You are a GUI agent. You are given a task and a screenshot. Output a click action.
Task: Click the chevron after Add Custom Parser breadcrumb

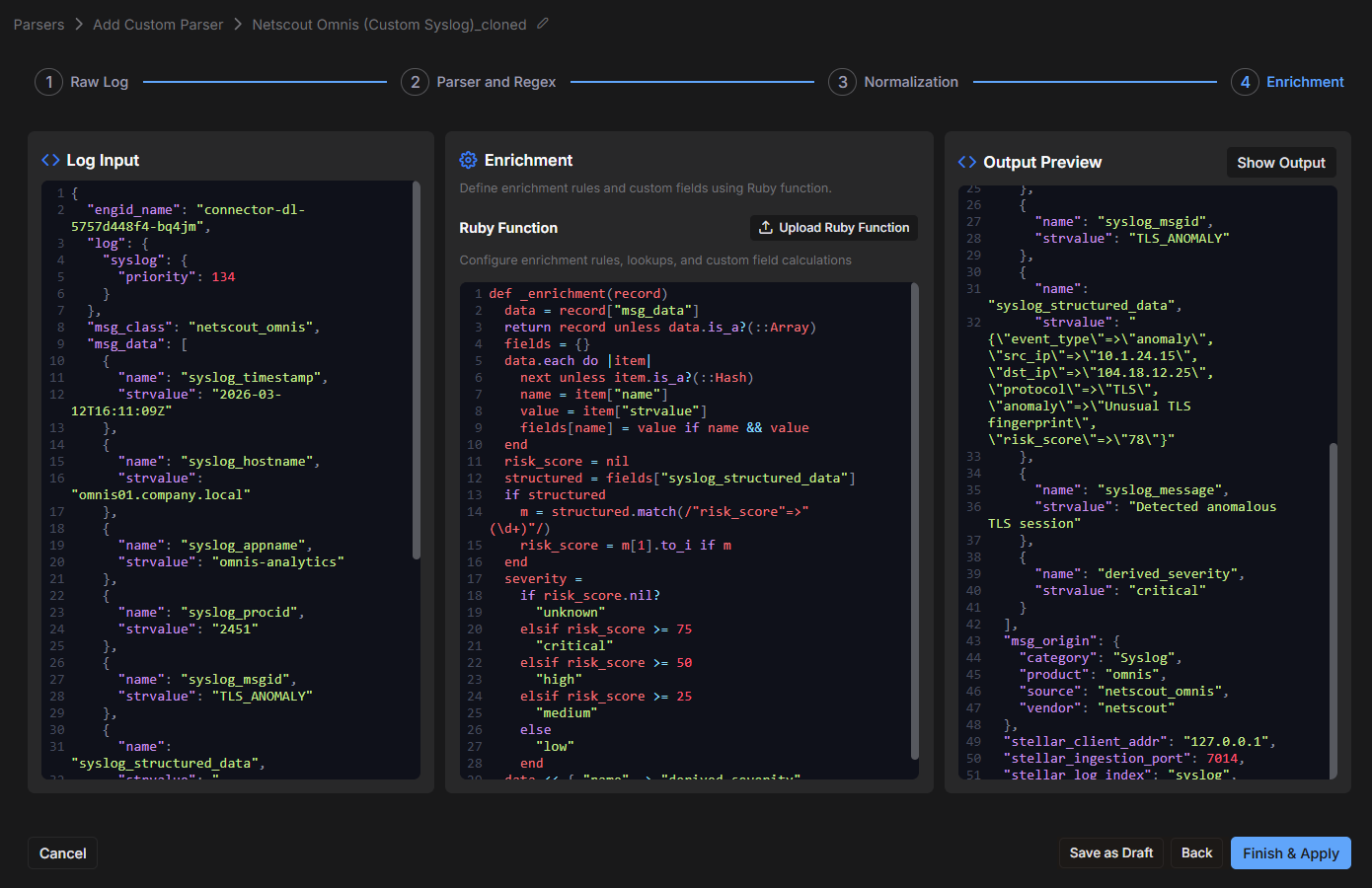pyautogui.click(x=238, y=24)
